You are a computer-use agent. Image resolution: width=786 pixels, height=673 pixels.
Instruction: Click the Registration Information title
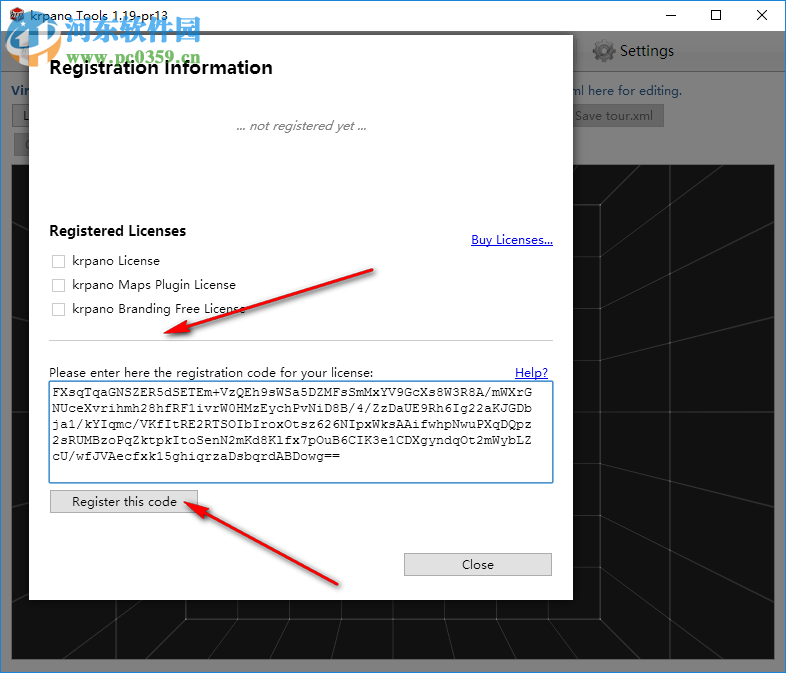[161, 68]
